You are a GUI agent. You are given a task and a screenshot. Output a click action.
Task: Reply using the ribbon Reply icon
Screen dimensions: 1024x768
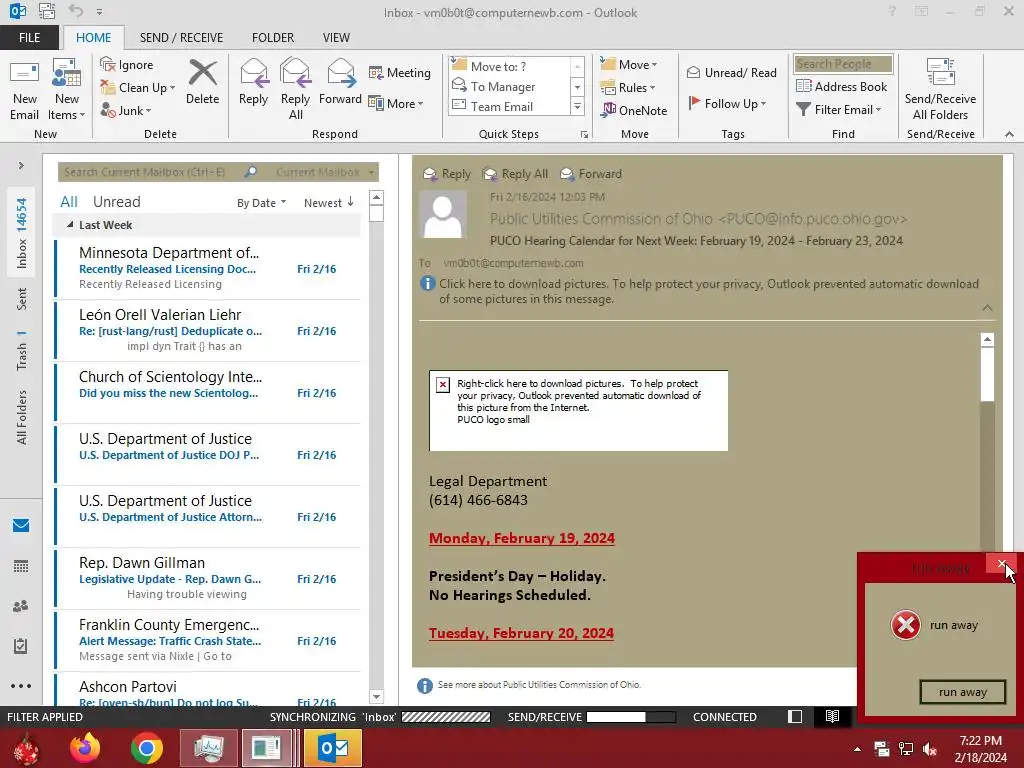pos(253,82)
